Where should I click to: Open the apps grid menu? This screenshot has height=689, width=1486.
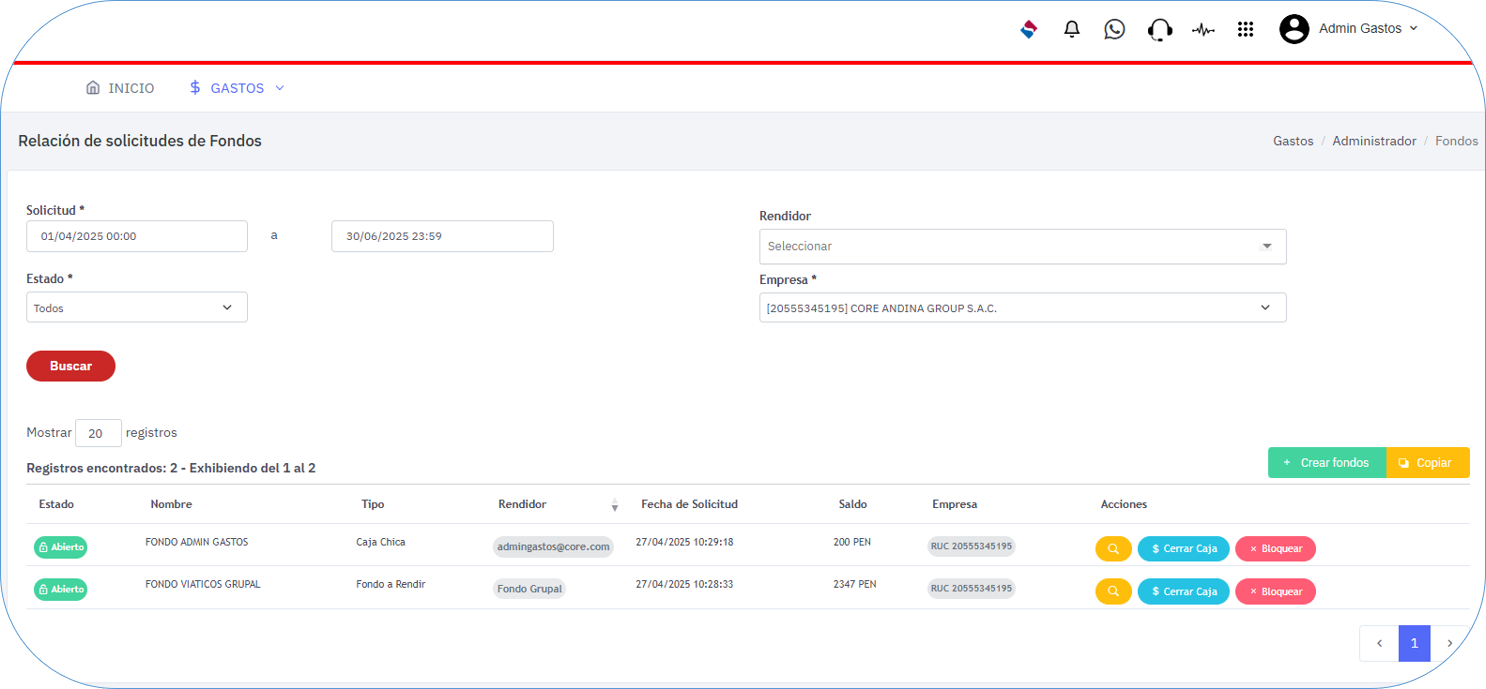[x=1246, y=29]
